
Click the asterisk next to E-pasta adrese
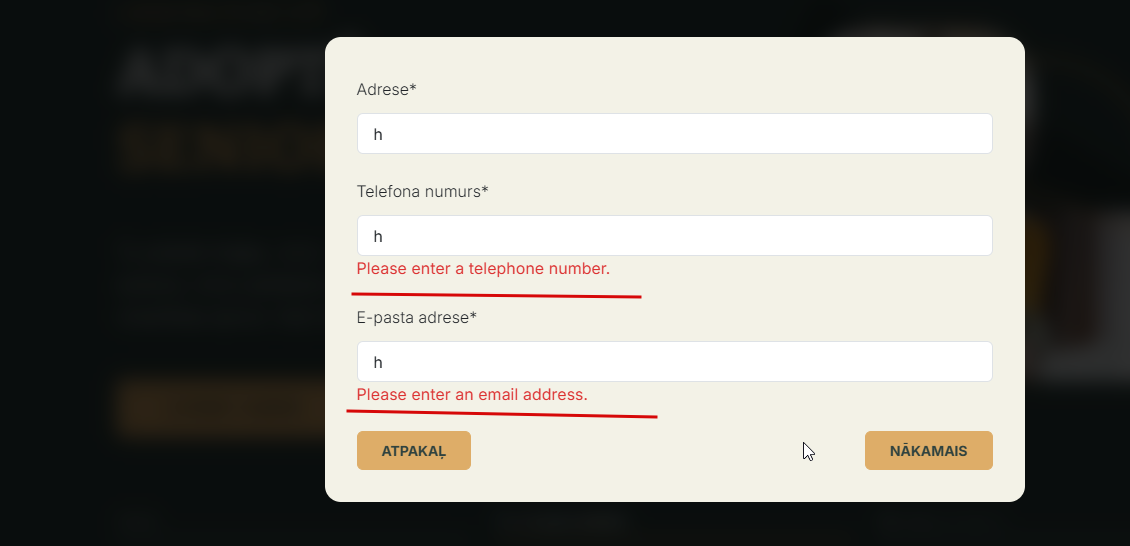click(x=474, y=317)
